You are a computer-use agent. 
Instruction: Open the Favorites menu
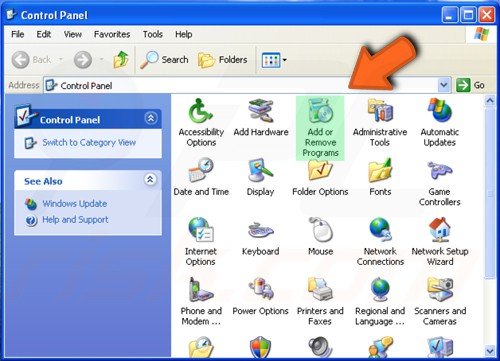(112, 34)
